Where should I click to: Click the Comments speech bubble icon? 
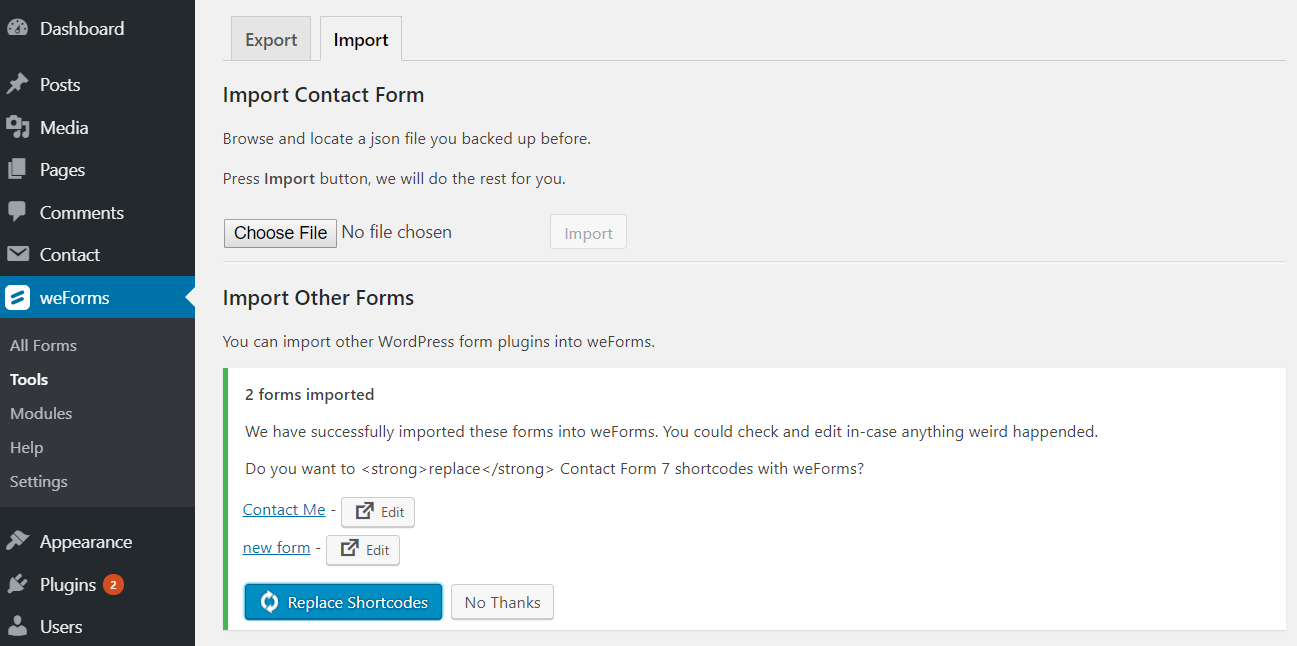pos(17,212)
